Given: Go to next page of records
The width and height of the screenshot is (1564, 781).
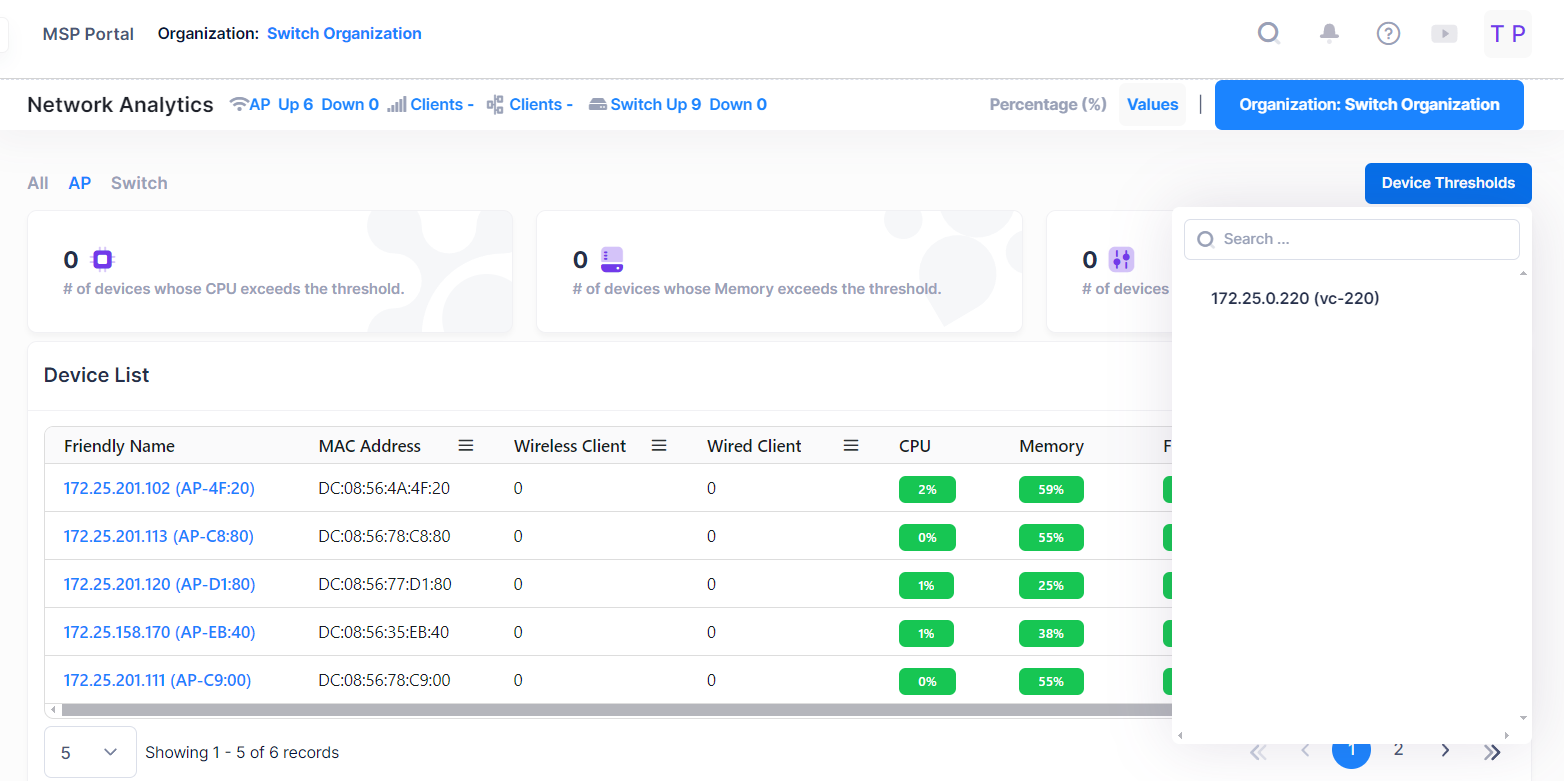Looking at the screenshot, I should pyautogui.click(x=1445, y=751).
